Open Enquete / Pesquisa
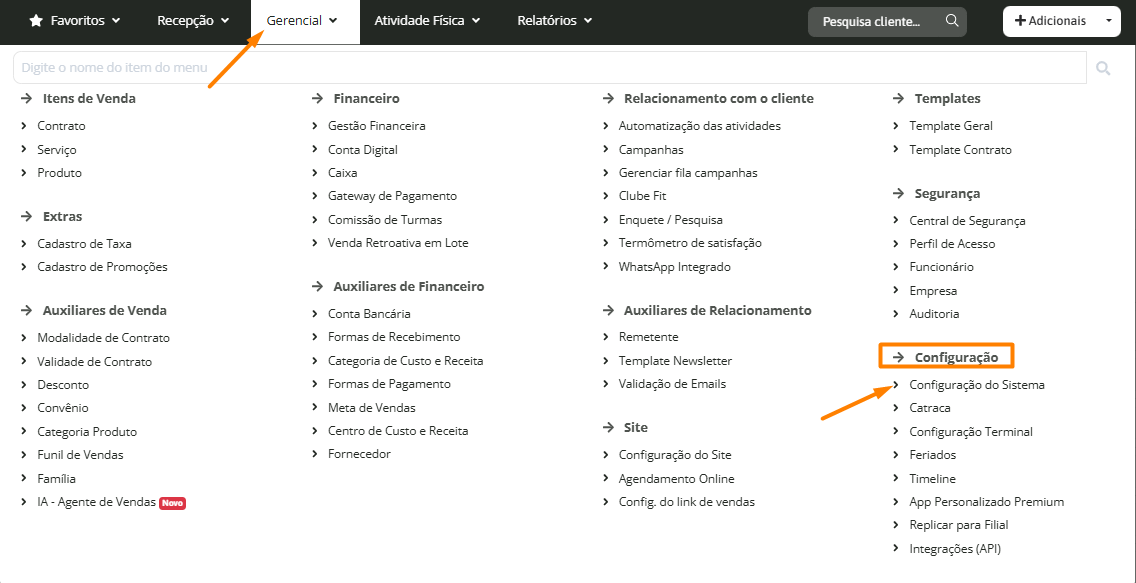 (670, 220)
